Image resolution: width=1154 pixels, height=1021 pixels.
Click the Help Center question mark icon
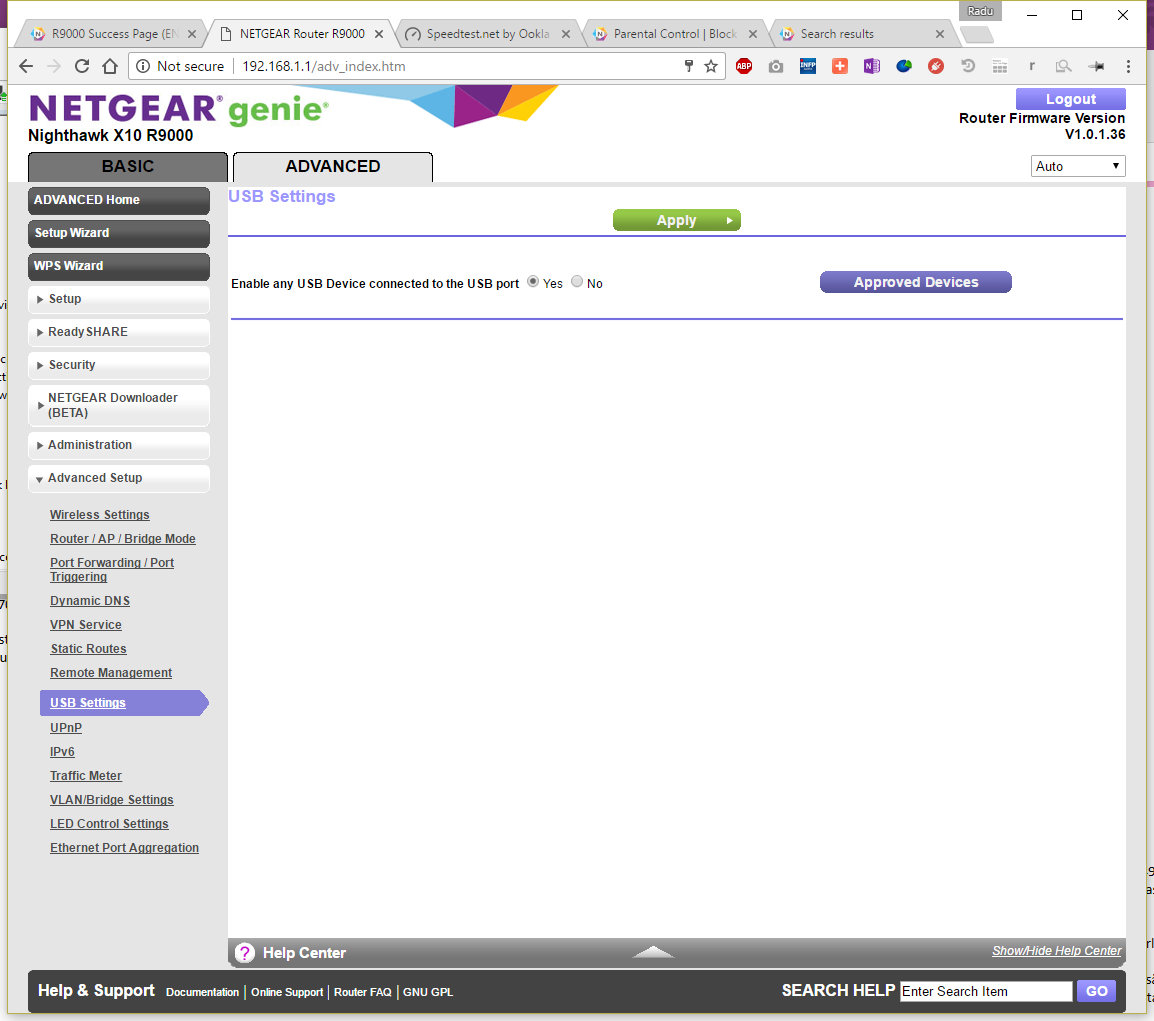pos(245,953)
